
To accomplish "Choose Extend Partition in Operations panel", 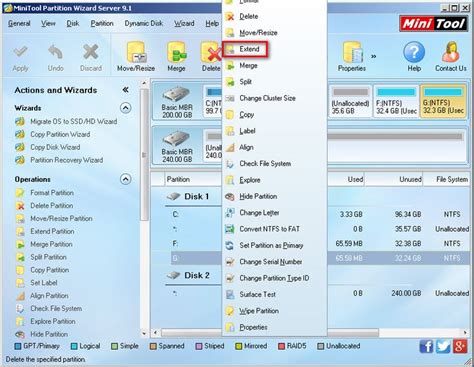I will (45, 231).
